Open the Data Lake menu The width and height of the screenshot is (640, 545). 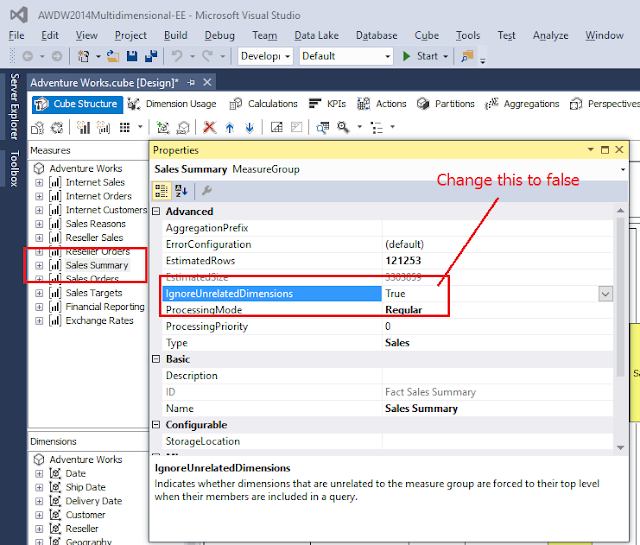point(316,36)
